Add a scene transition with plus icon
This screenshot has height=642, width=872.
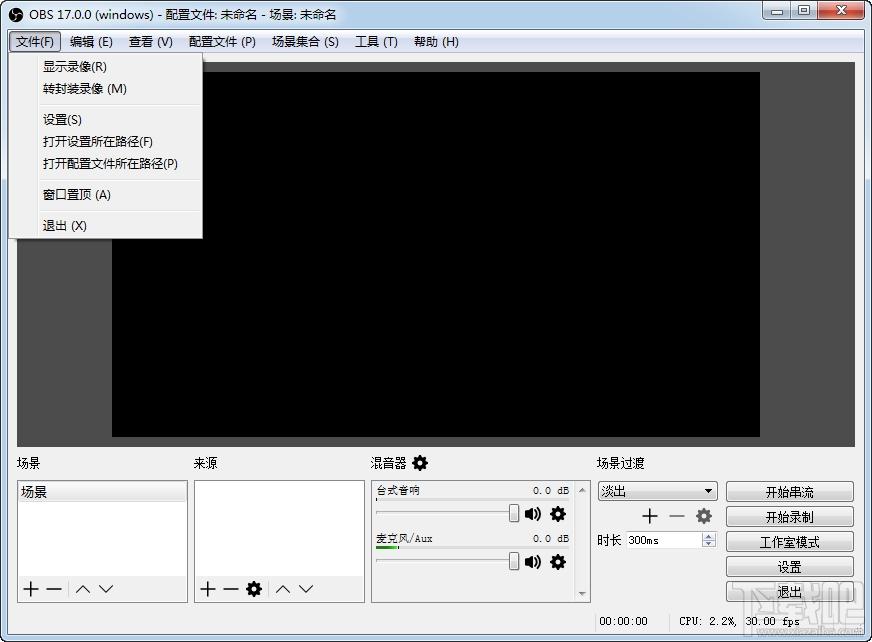(650, 516)
